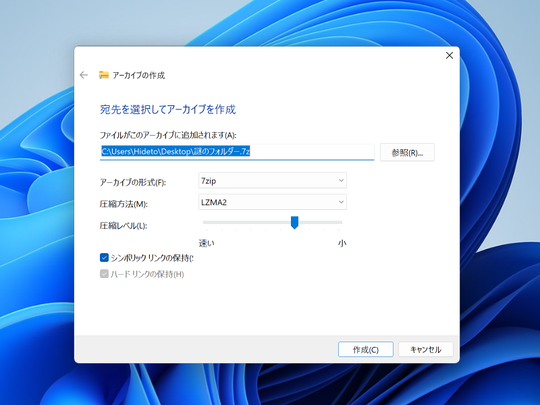Click the 圧縮方法(M): label
Image resolution: width=540 pixels, height=405 pixels.
(x=124, y=204)
